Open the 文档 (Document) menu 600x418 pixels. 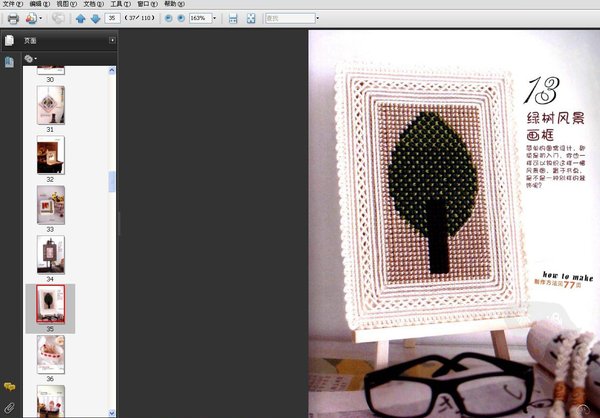click(93, 4)
